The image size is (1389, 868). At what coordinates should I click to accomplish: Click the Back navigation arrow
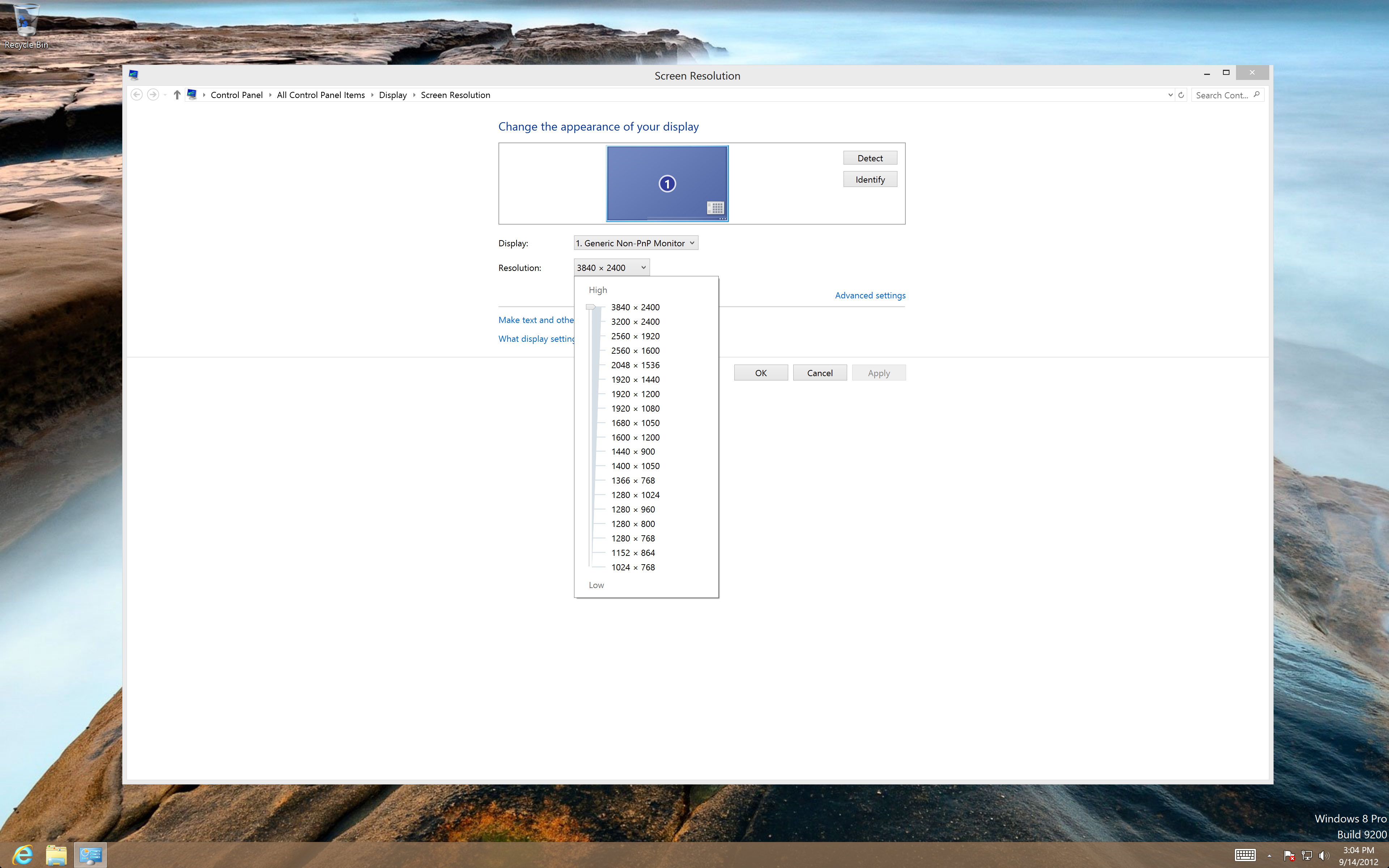[137, 95]
